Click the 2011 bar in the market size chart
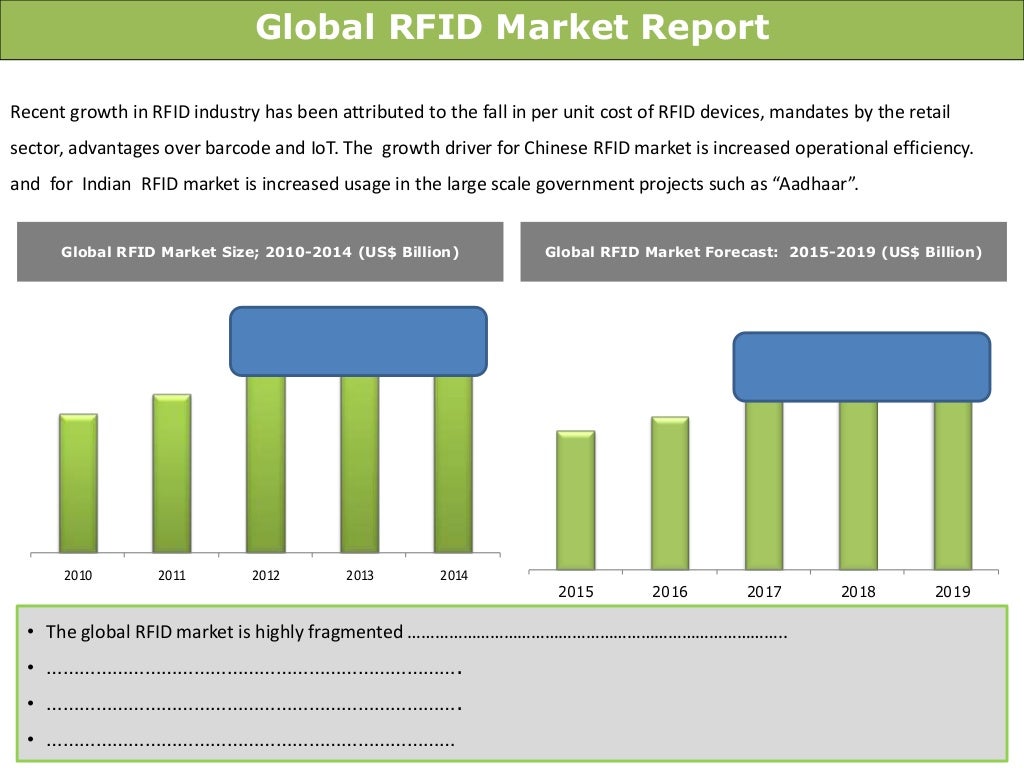 coord(172,473)
